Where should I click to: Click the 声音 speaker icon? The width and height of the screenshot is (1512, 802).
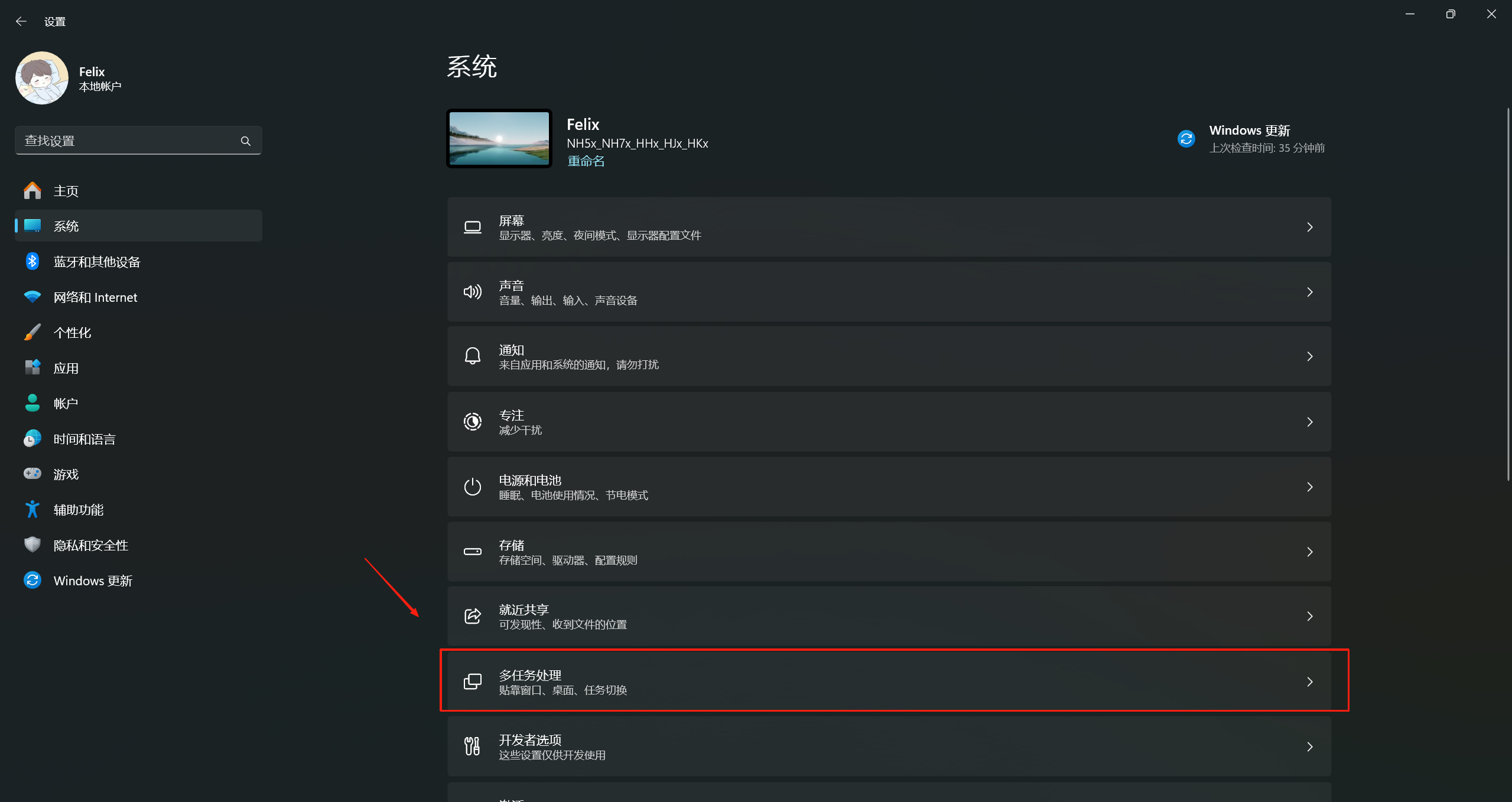[472, 291]
